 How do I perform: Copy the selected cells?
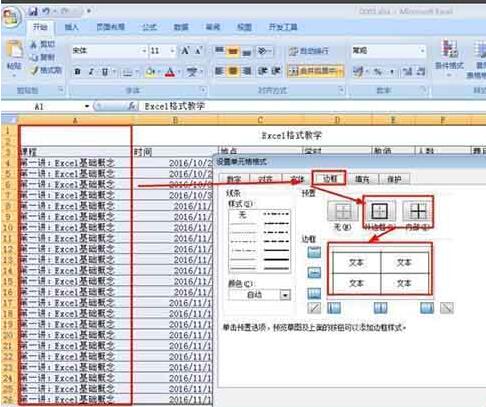click(43, 57)
